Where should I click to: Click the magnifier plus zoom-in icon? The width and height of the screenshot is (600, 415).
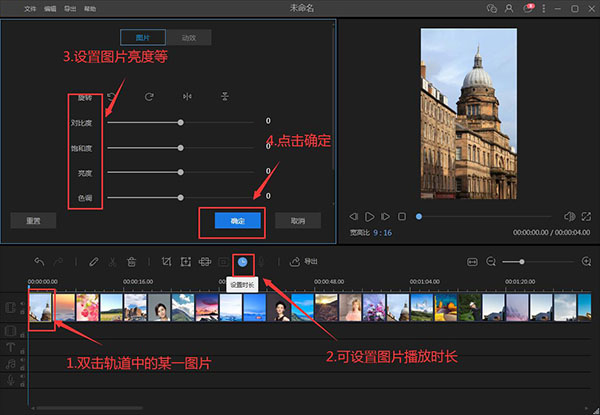pos(586,262)
